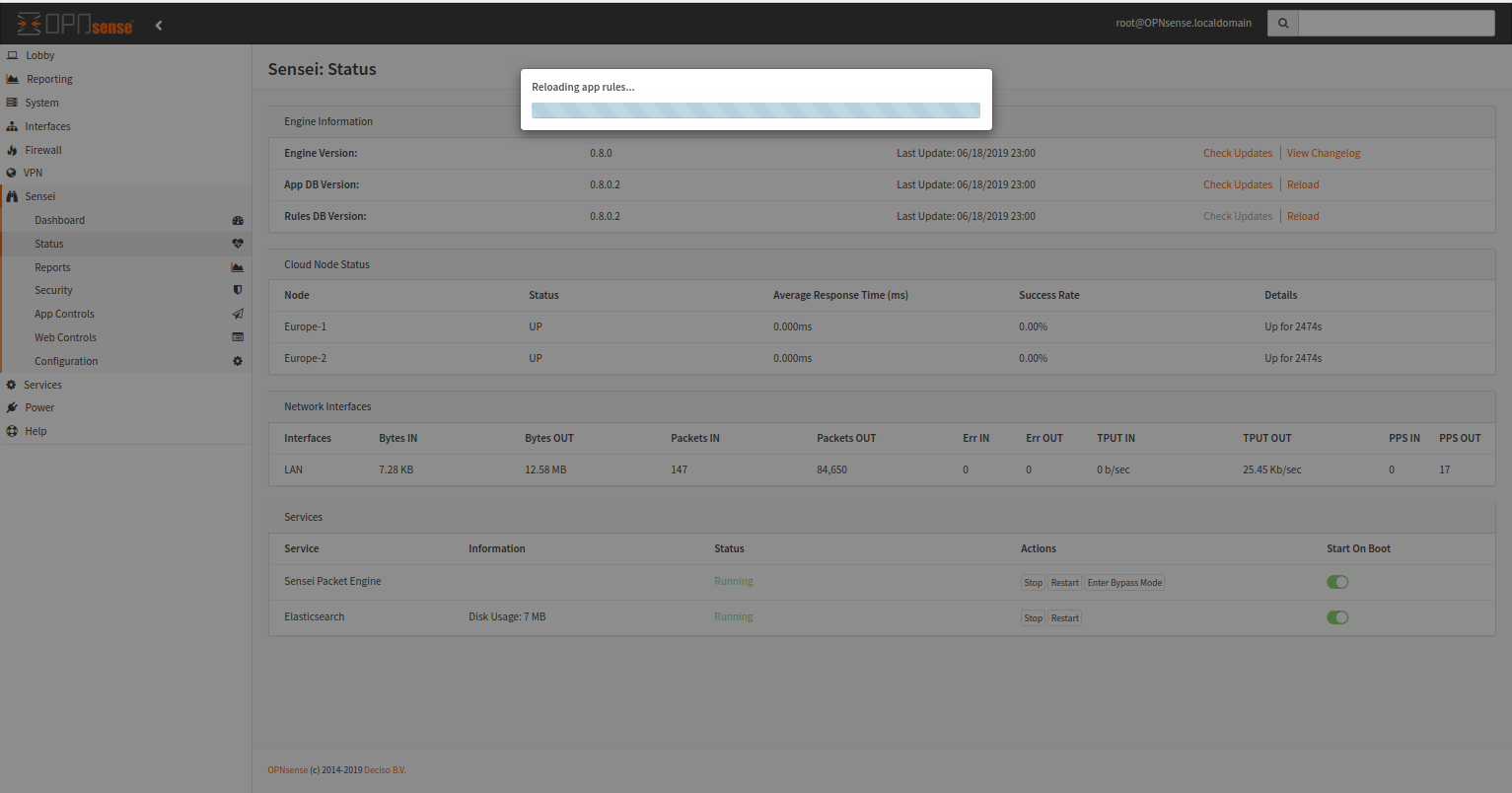Click the Reloading app rules progress bar
This screenshot has width=1512, height=793.
coord(756,109)
